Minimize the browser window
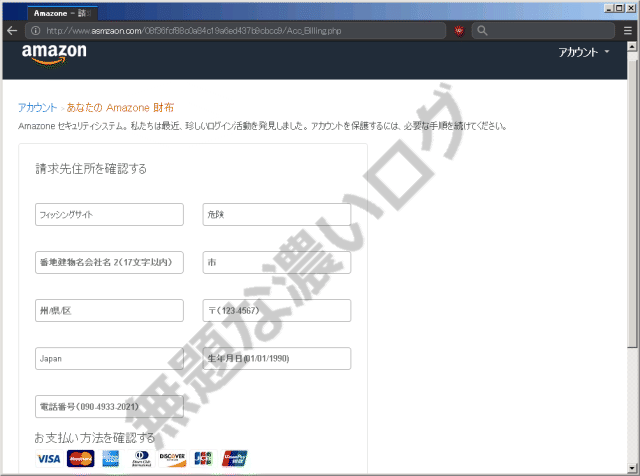640x476 pixels. coord(609,8)
